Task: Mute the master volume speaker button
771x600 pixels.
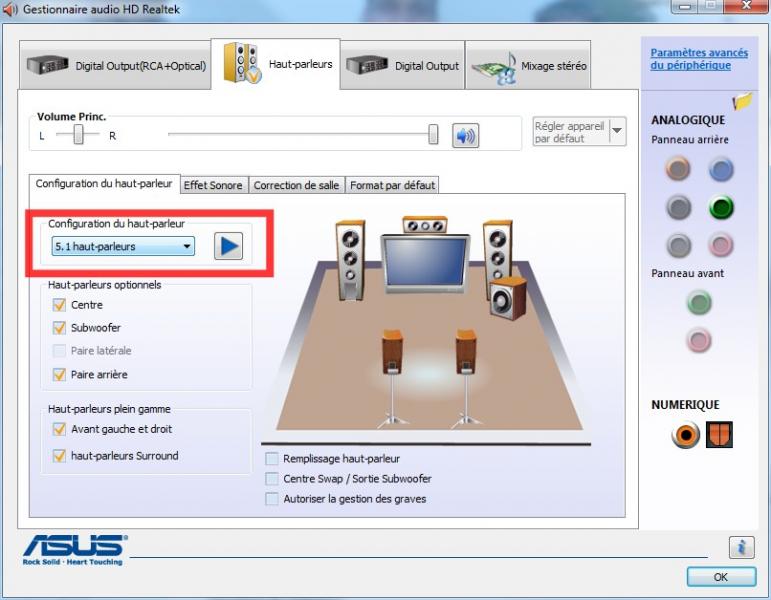Action: (x=465, y=136)
